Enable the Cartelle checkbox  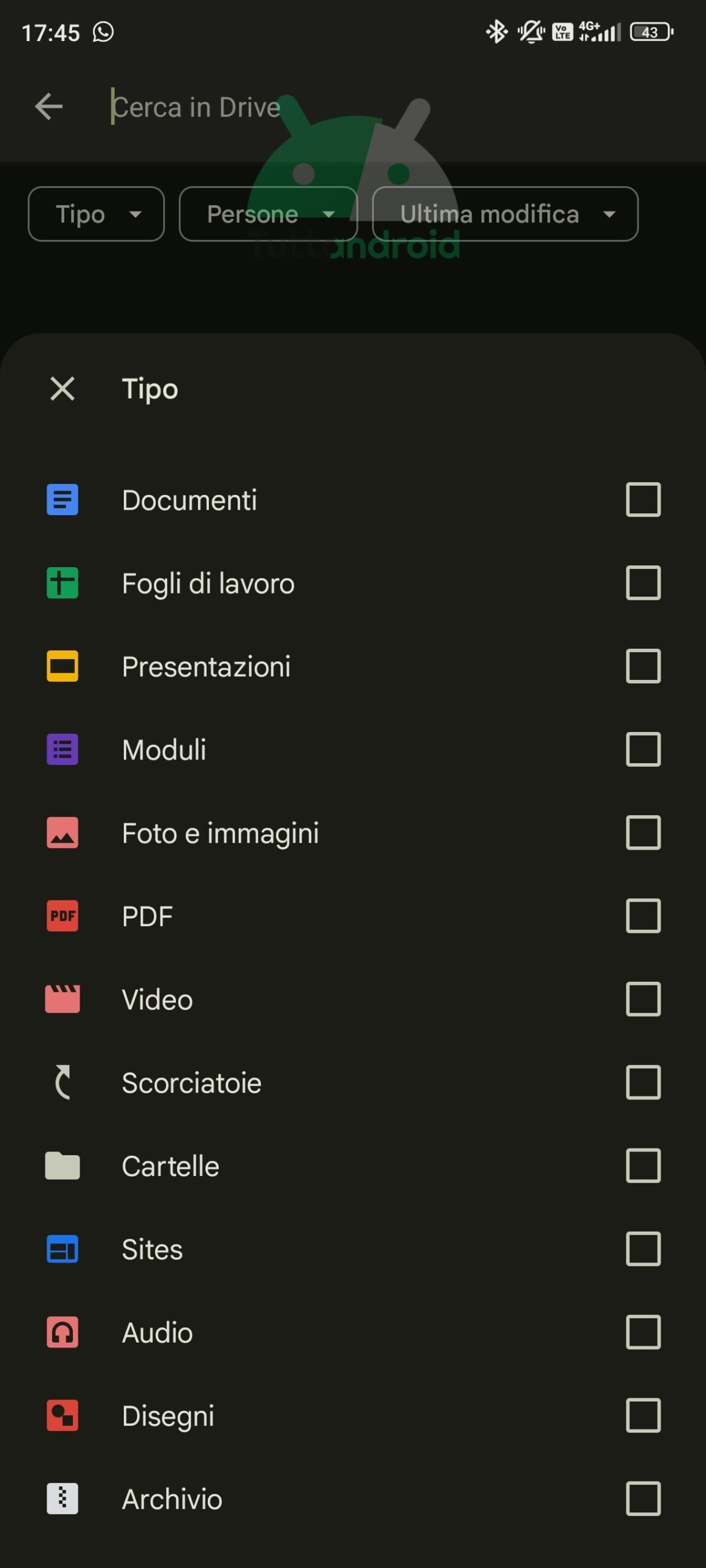tap(643, 1166)
